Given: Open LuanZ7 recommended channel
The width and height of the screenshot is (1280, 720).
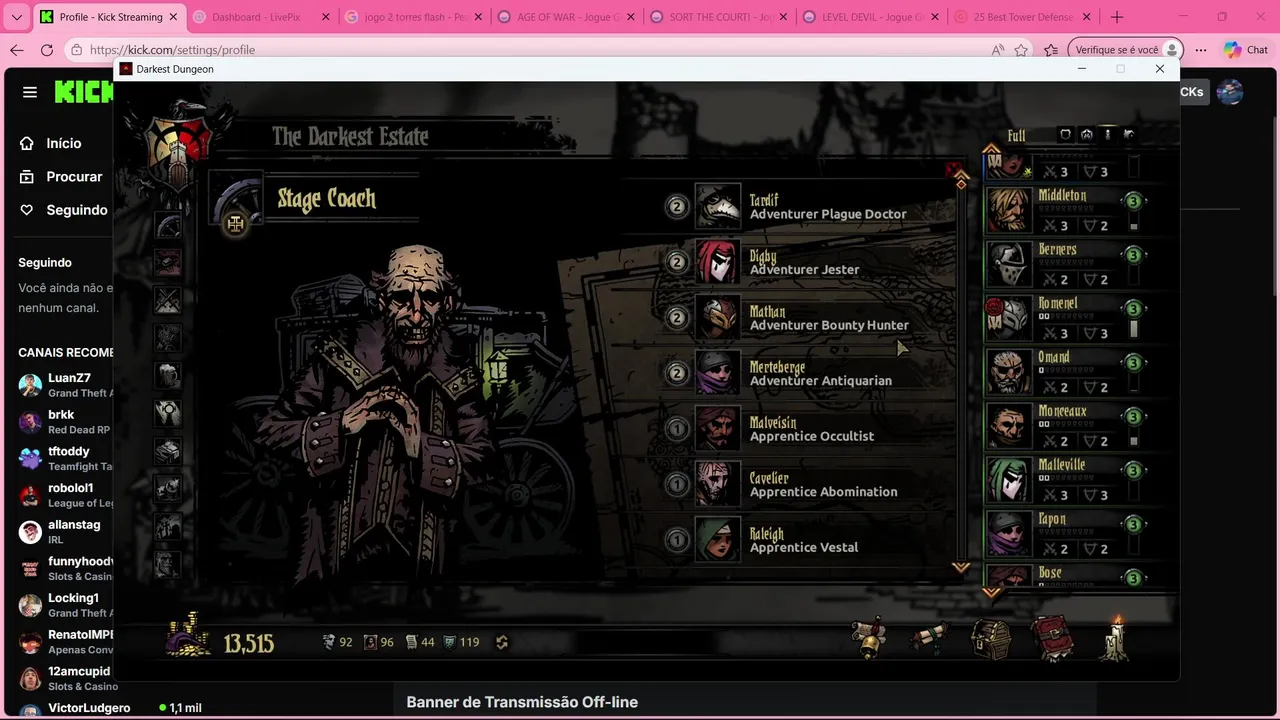Looking at the screenshot, I should [66, 385].
